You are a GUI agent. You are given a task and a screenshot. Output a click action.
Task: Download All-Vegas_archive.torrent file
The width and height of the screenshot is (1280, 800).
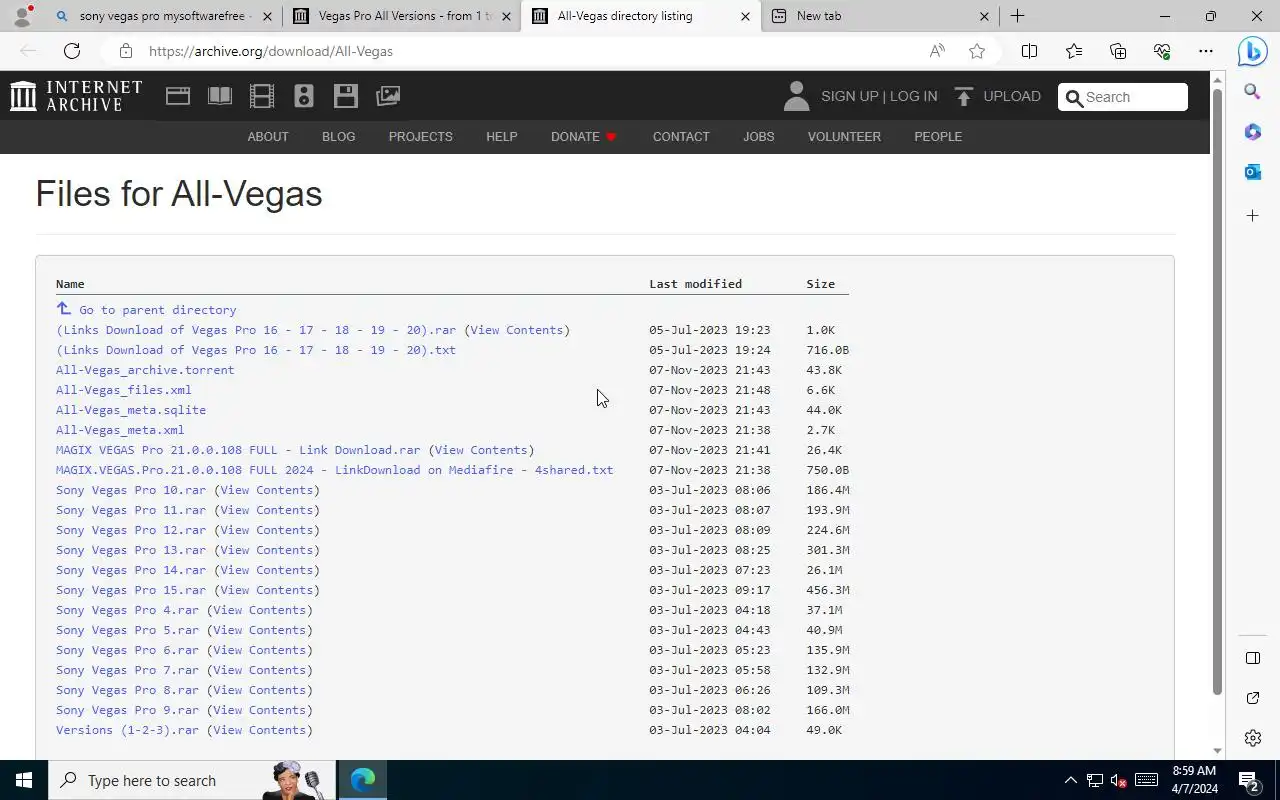click(145, 370)
